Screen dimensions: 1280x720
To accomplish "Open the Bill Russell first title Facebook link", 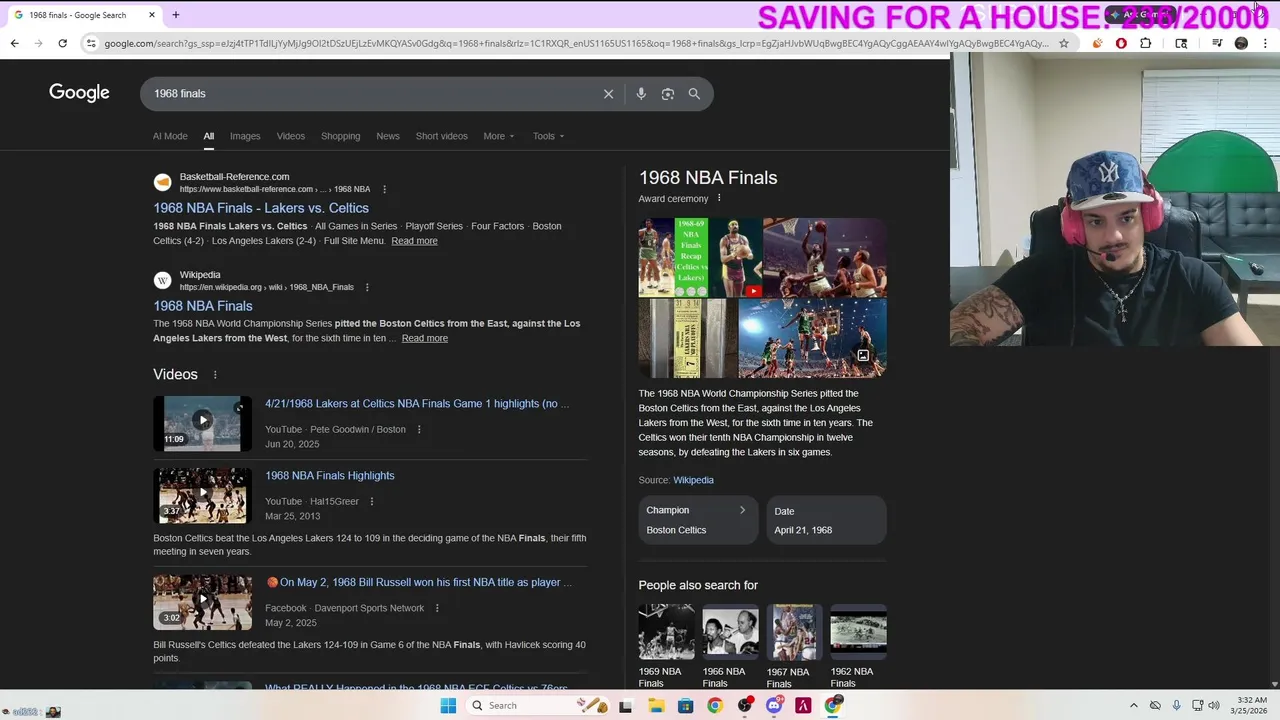I will (x=419, y=582).
